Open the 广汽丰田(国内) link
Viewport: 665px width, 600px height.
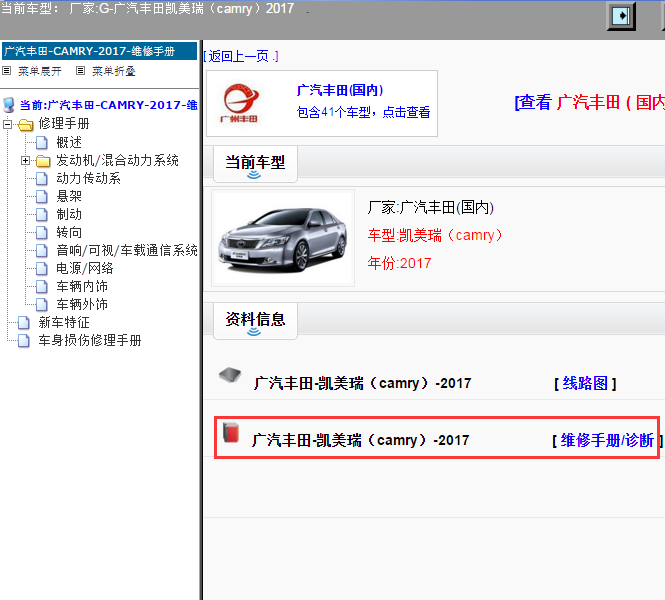340,90
